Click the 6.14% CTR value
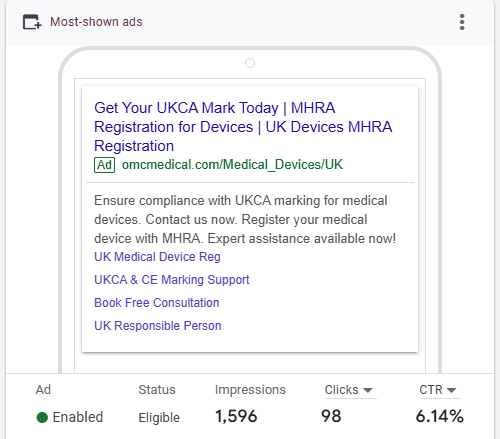 click(x=440, y=417)
